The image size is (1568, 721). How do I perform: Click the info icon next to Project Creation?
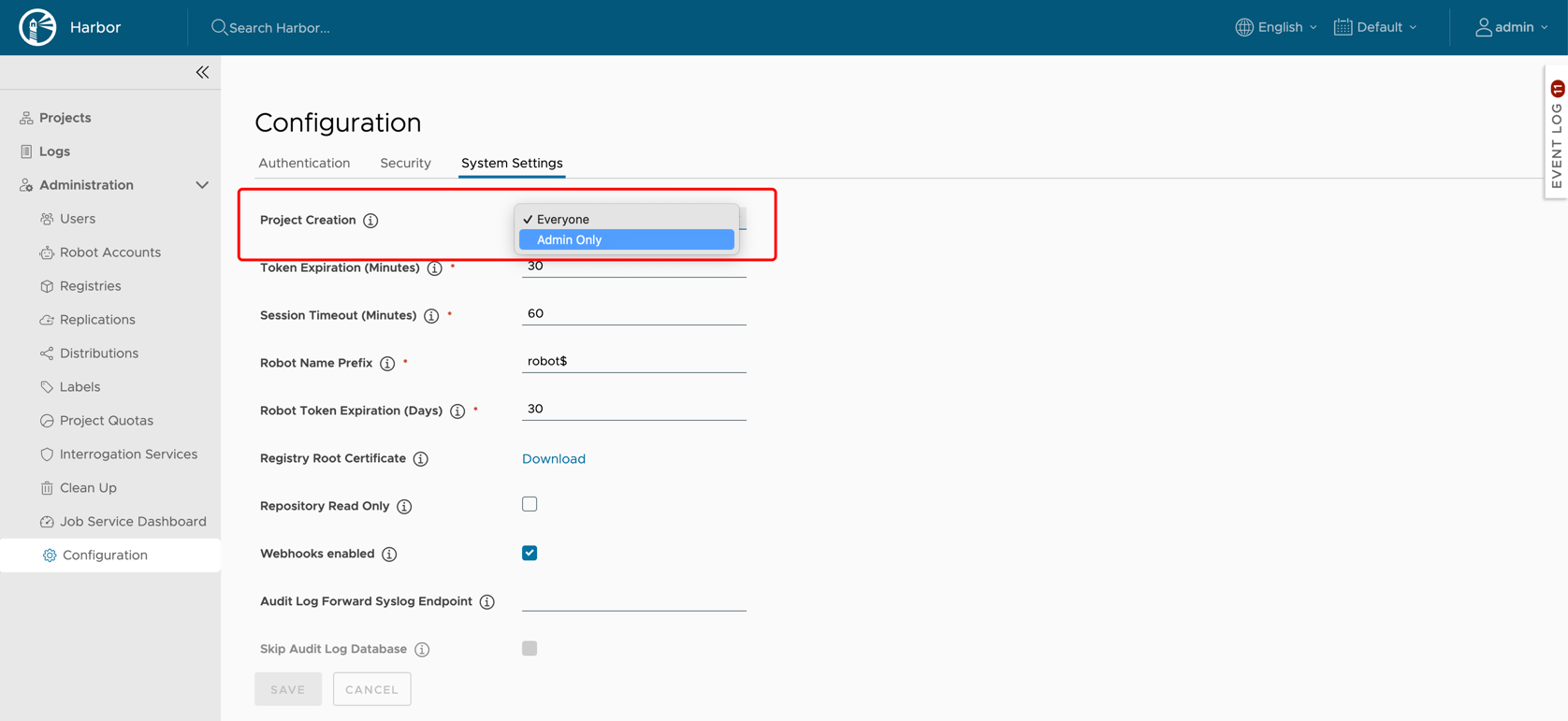tap(370, 221)
